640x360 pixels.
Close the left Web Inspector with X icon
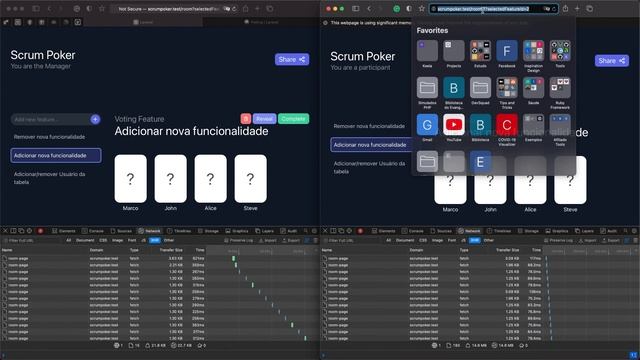[5, 231]
